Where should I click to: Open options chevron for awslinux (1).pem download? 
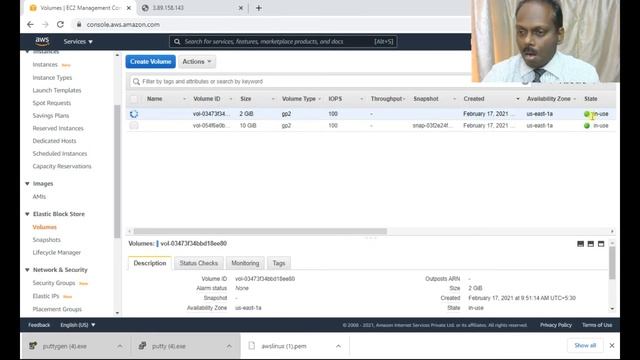click(x=338, y=346)
